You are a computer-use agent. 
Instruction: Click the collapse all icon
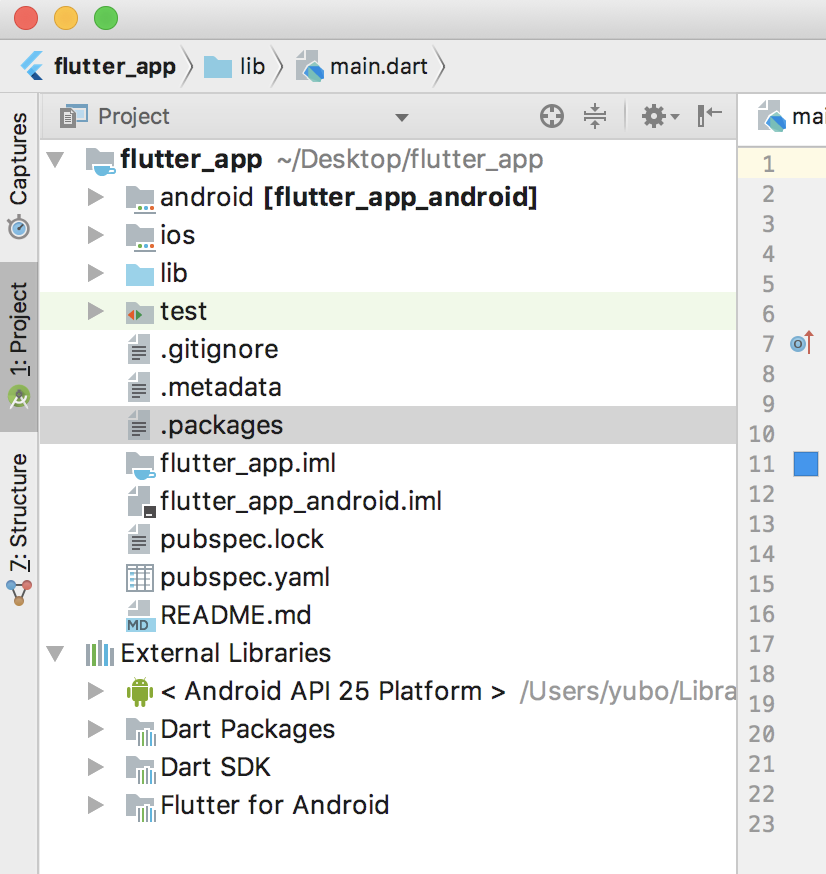595,116
